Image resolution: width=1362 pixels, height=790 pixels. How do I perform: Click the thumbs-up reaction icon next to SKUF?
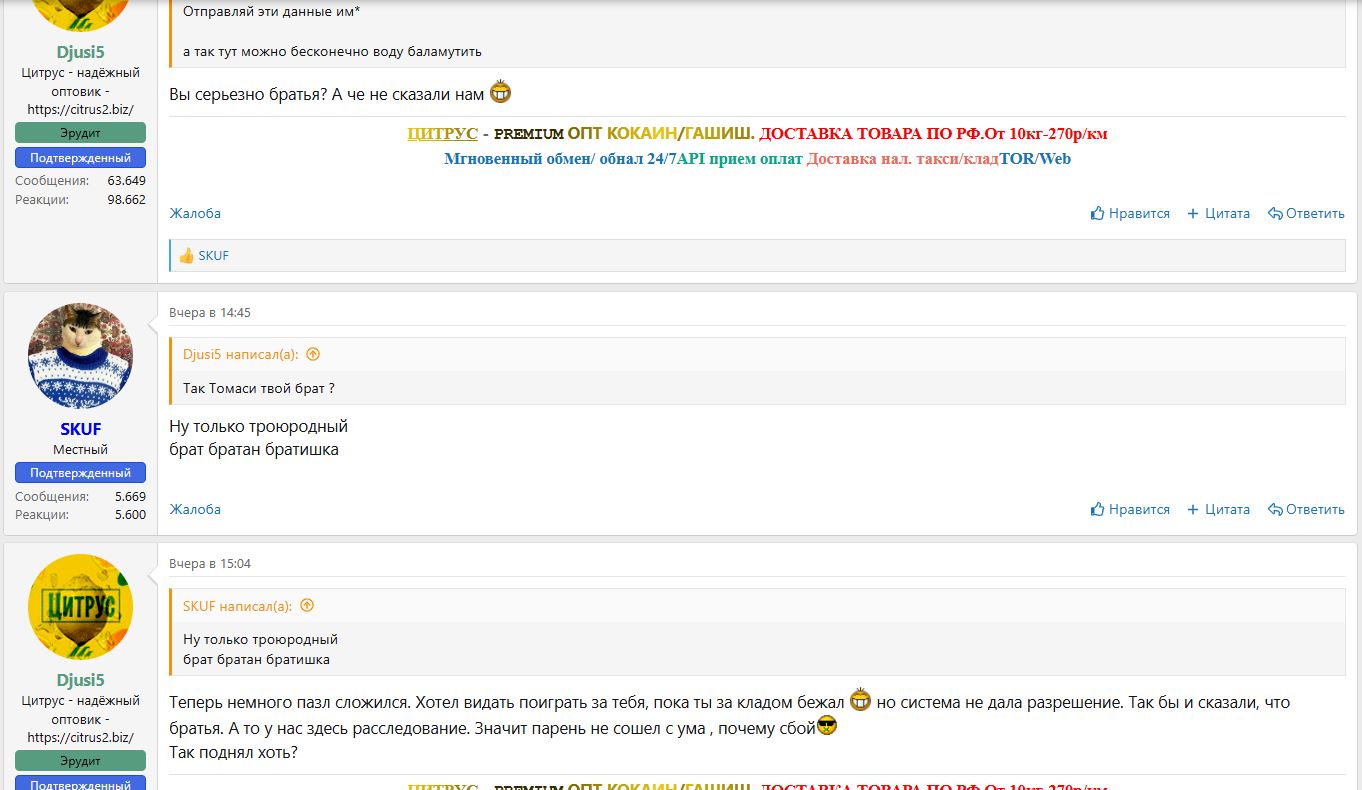(x=186, y=256)
